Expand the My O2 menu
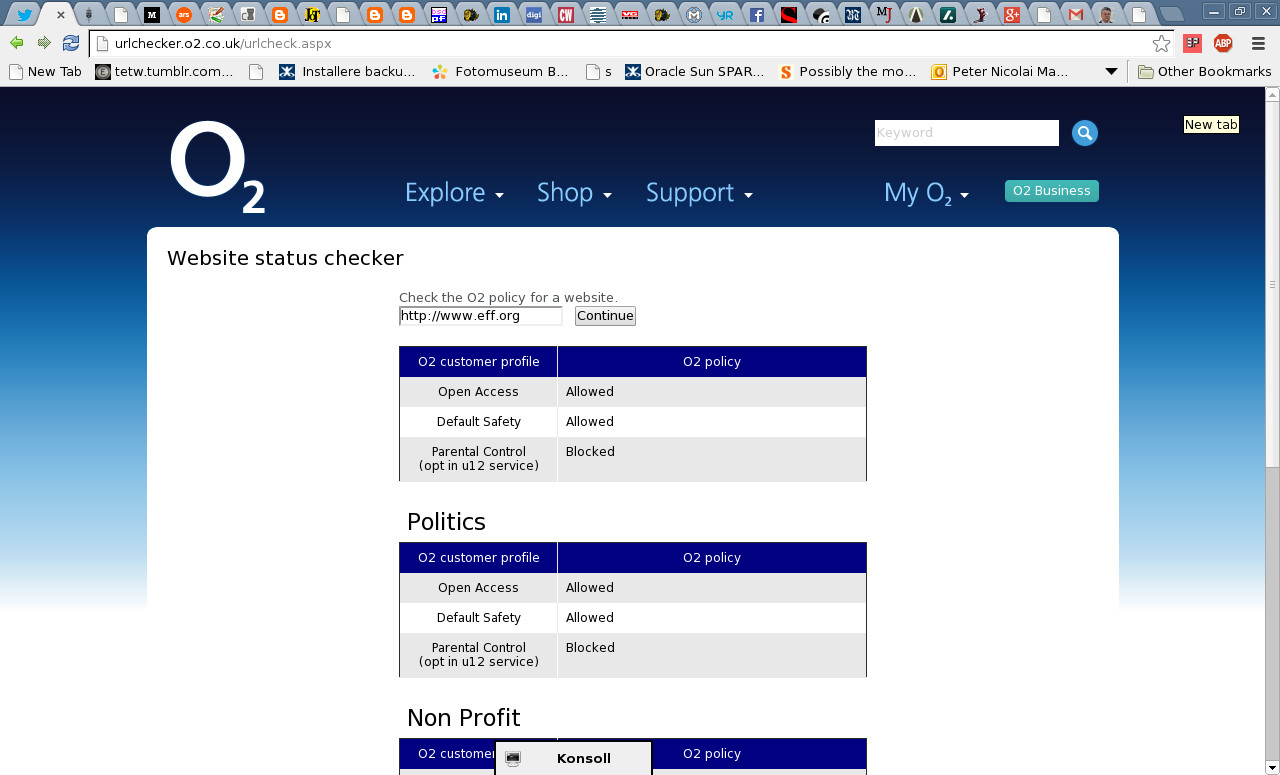1280x775 pixels. click(x=926, y=193)
